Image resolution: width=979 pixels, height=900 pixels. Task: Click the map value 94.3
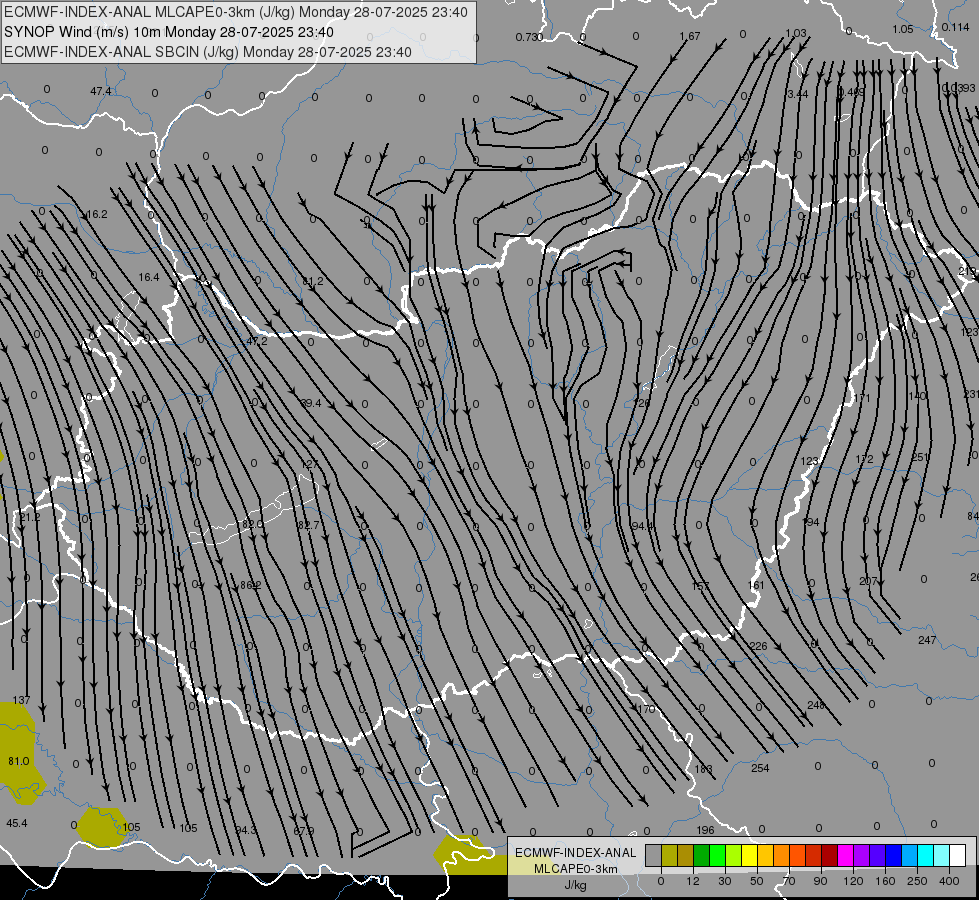coord(246,830)
